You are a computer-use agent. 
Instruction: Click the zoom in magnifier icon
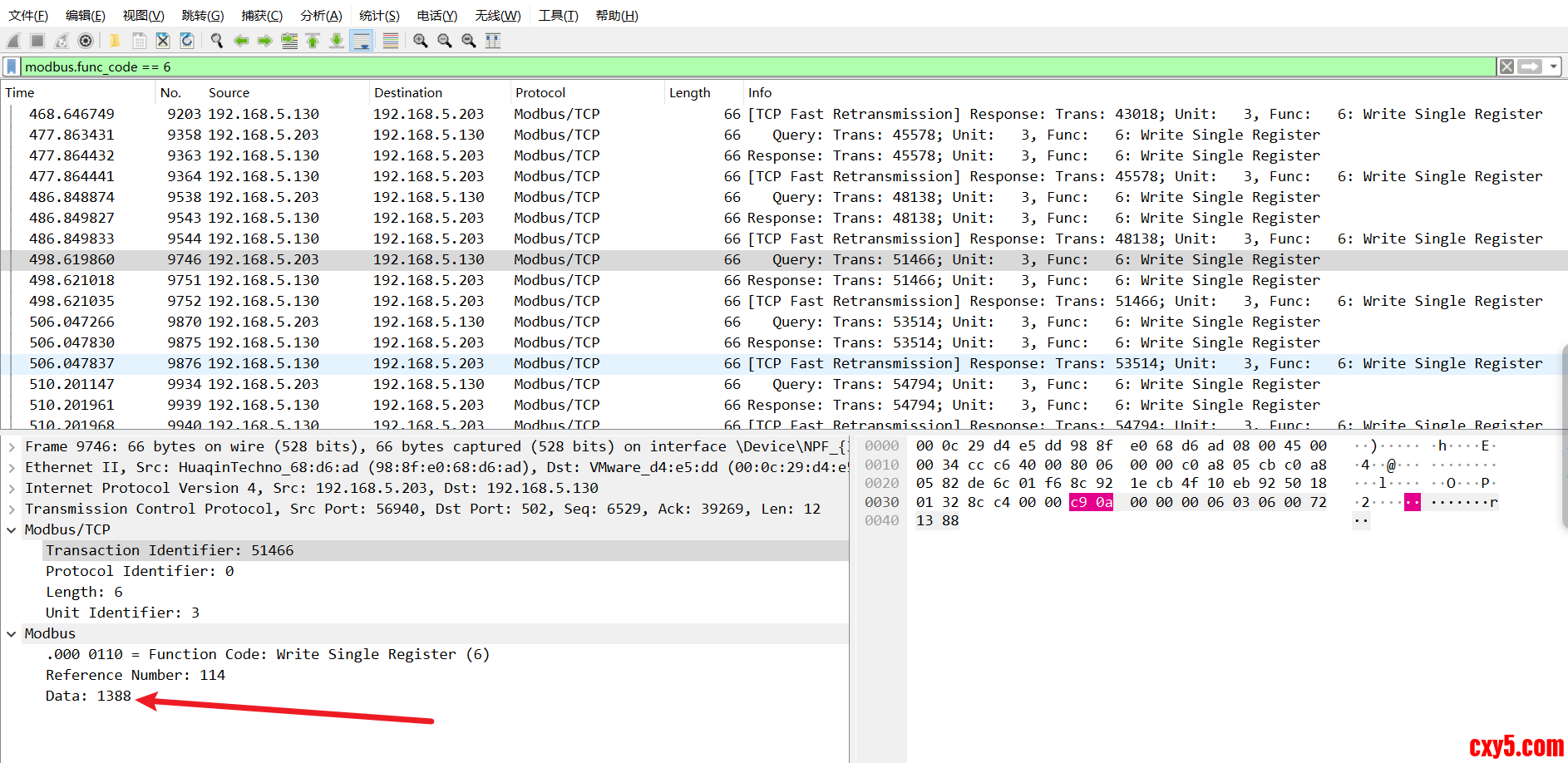click(x=421, y=41)
